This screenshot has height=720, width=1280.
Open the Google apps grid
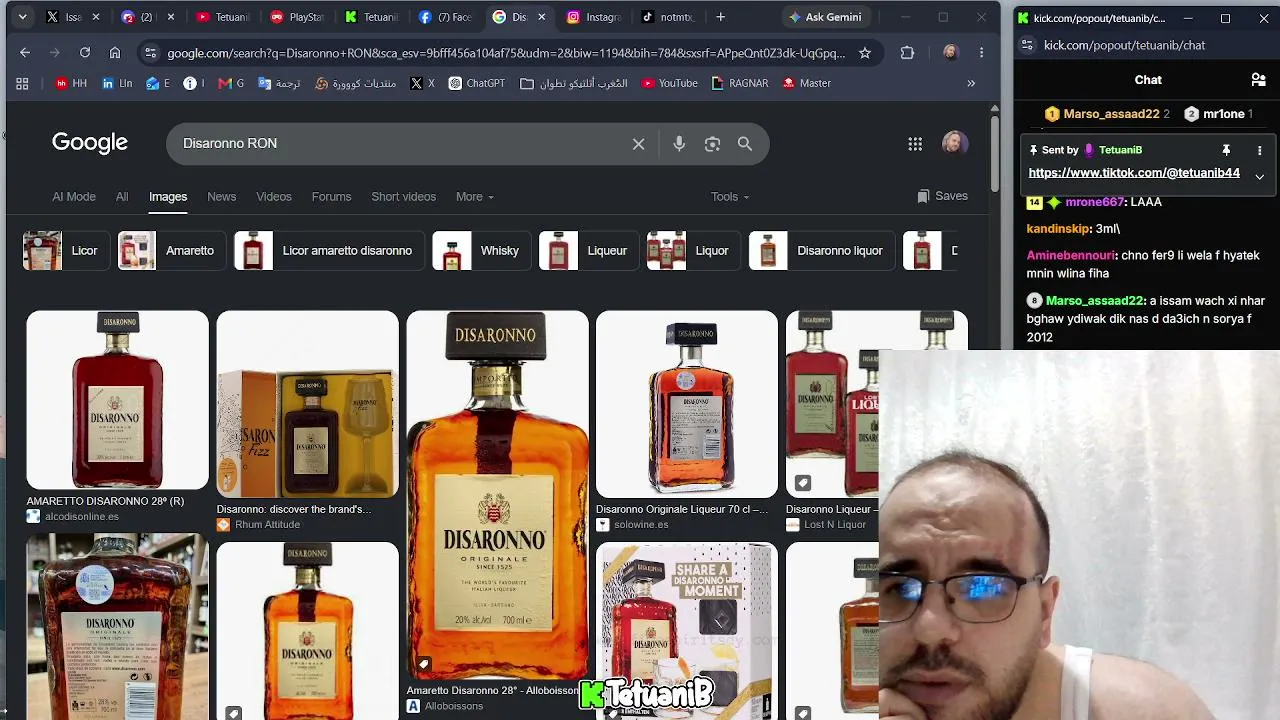tap(915, 144)
